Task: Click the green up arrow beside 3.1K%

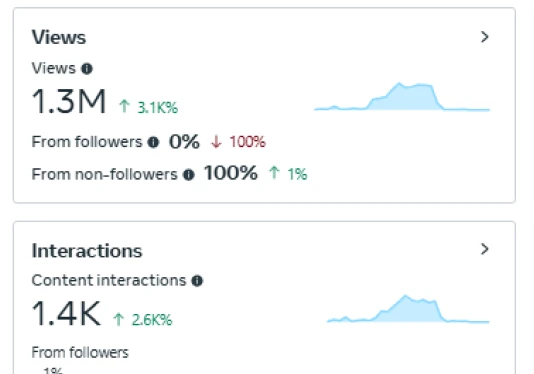Action: [x=124, y=106]
